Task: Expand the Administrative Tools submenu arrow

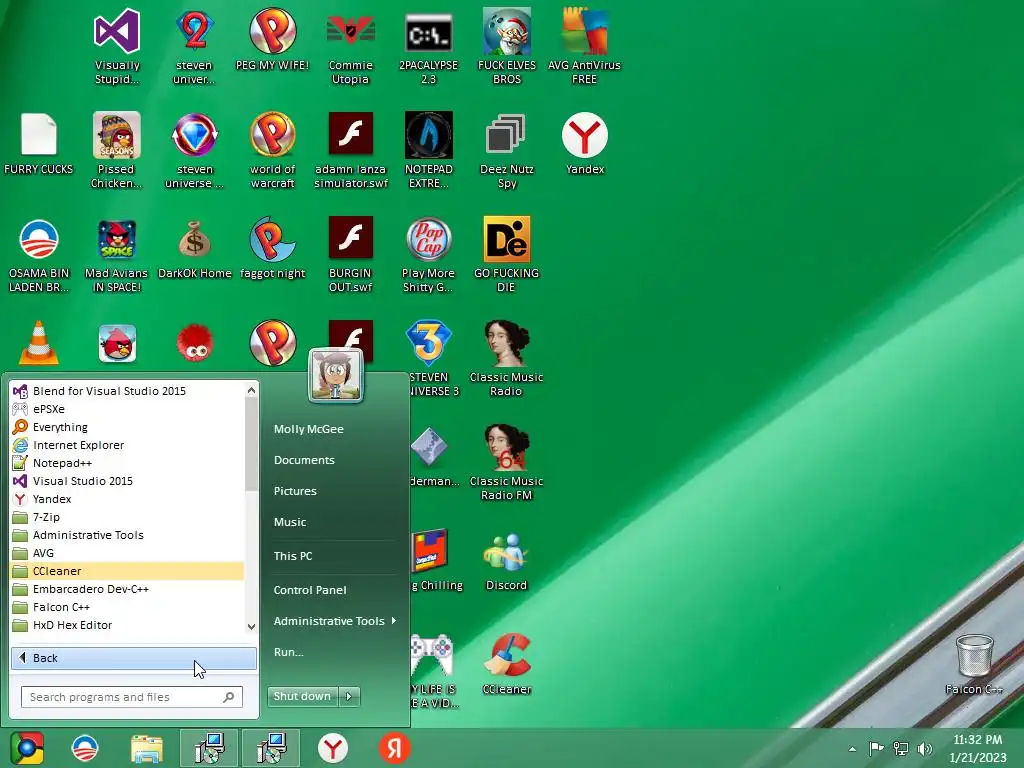Action: click(x=394, y=620)
